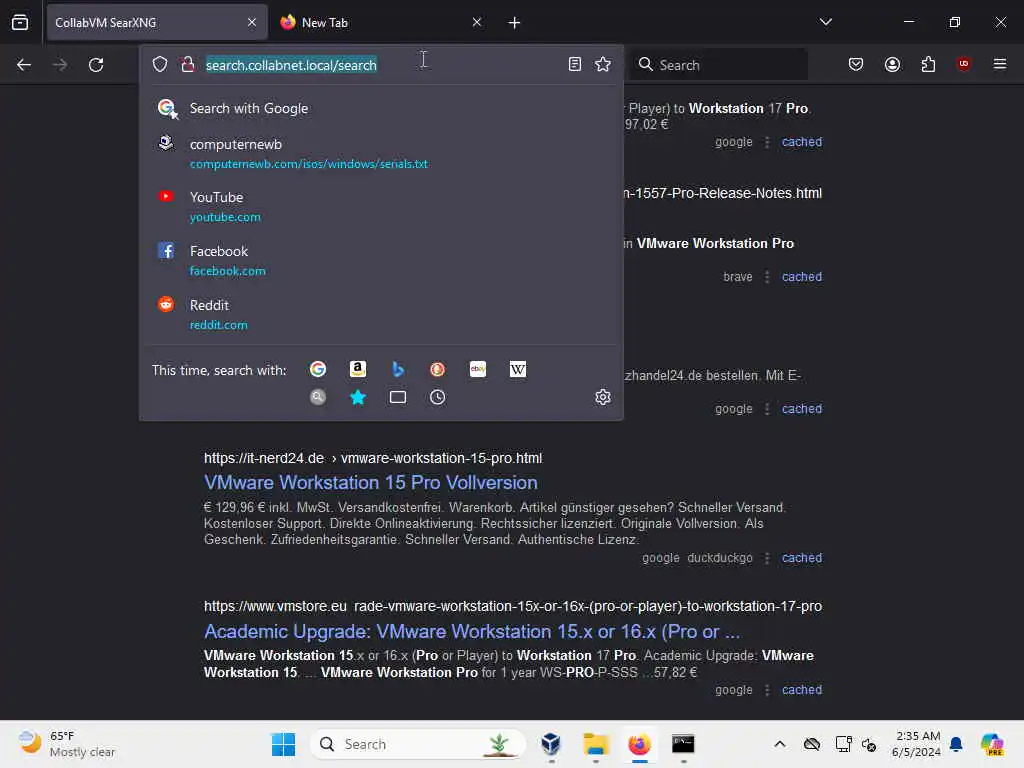Open Academic Upgrade VMware Workstation result
1024x768 pixels.
pyautogui.click(x=472, y=632)
